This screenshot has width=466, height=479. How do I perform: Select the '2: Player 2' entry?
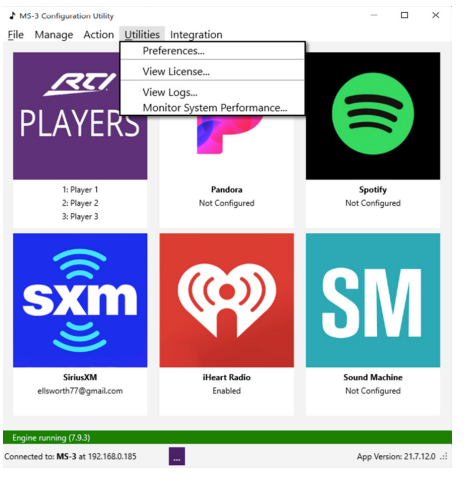[x=80, y=203]
